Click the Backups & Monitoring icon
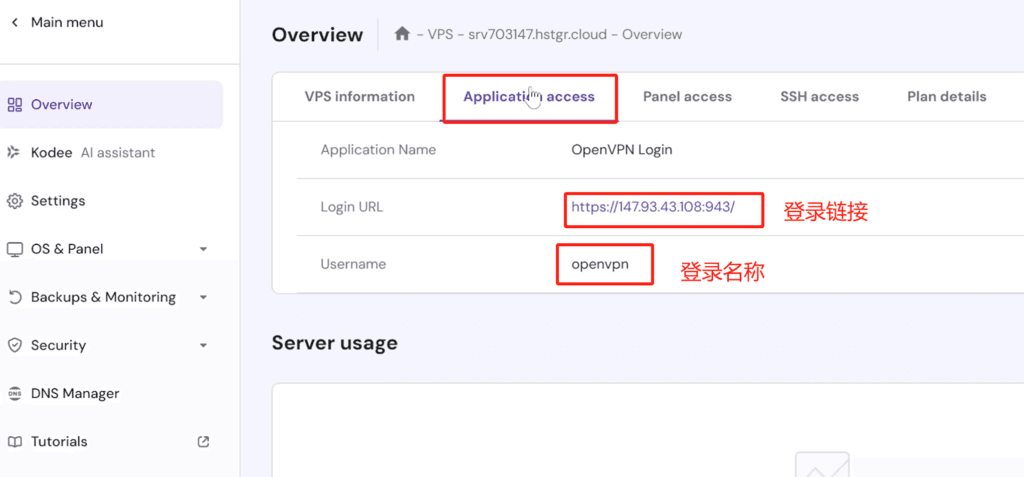1024x477 pixels. pos(14,297)
